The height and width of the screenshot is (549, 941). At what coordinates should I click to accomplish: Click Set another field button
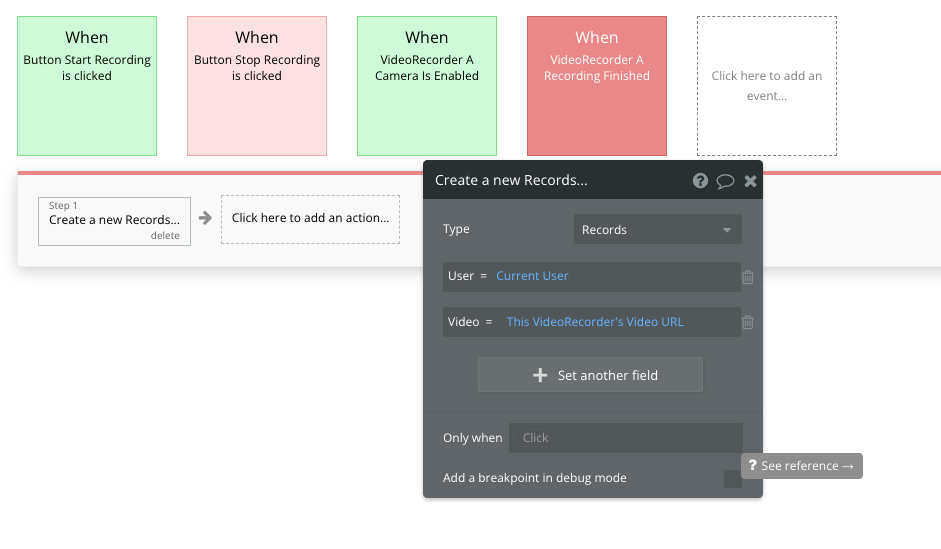tap(590, 375)
